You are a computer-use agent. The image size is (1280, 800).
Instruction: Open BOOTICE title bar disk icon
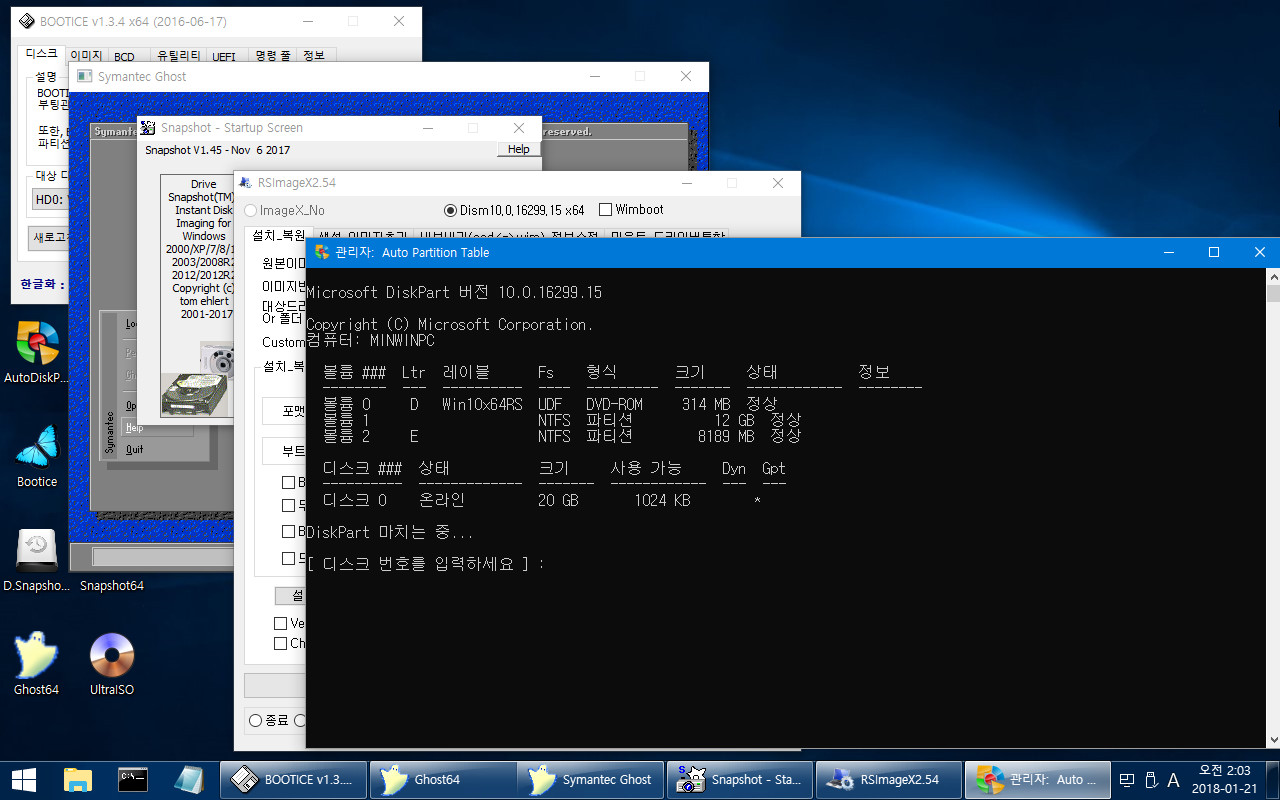coord(26,21)
